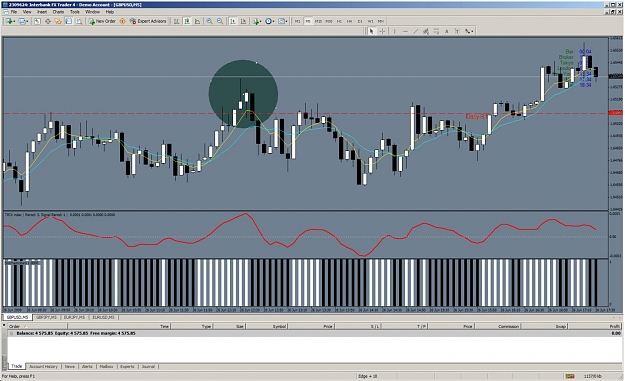This screenshot has height=381, width=625.
Task: Switch timeframe to H4
Action: [350, 21]
